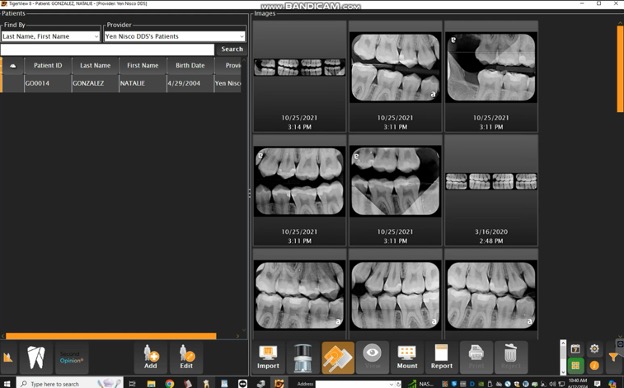624x388 pixels.
Task: Click the orange filter funnel icon
Action: (x=613, y=357)
